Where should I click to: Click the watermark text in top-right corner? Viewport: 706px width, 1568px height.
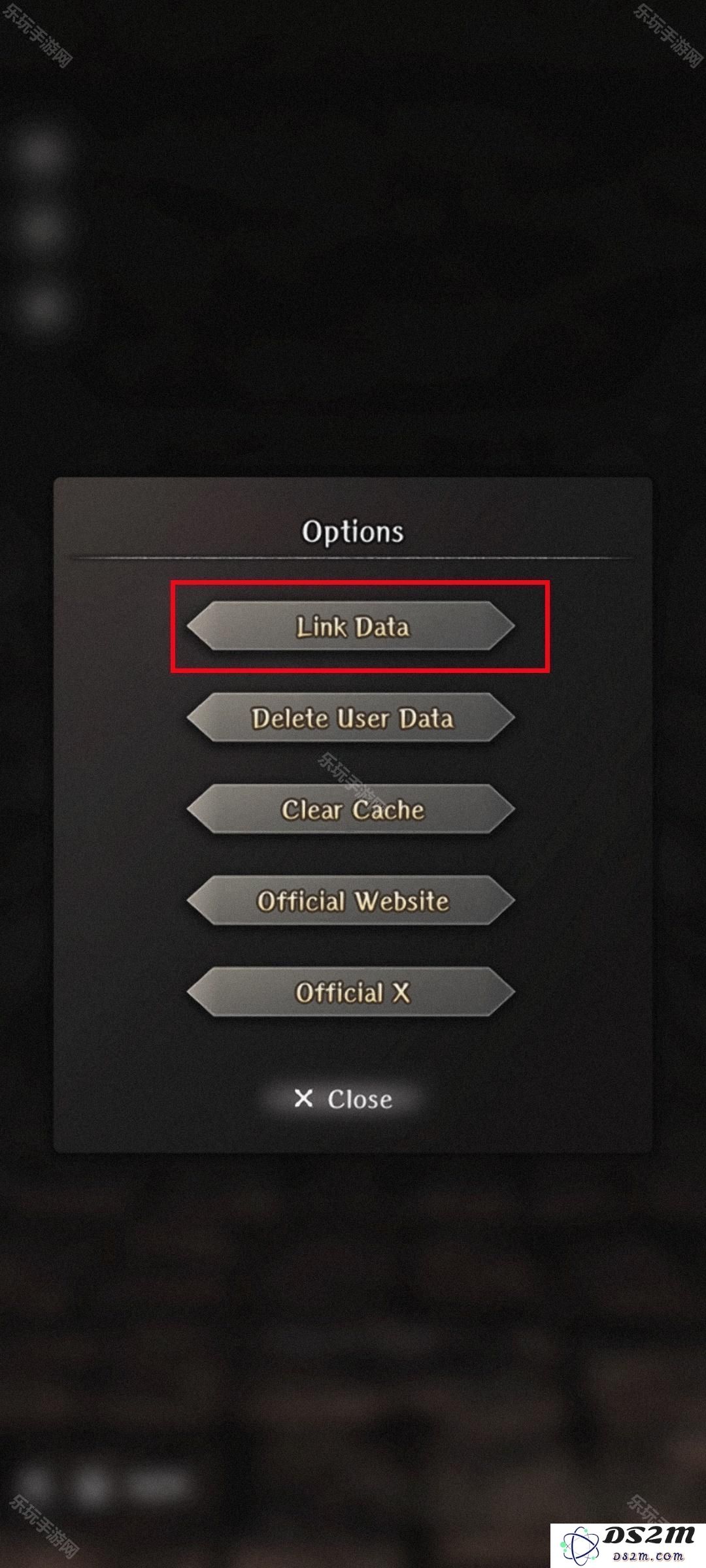[668, 33]
